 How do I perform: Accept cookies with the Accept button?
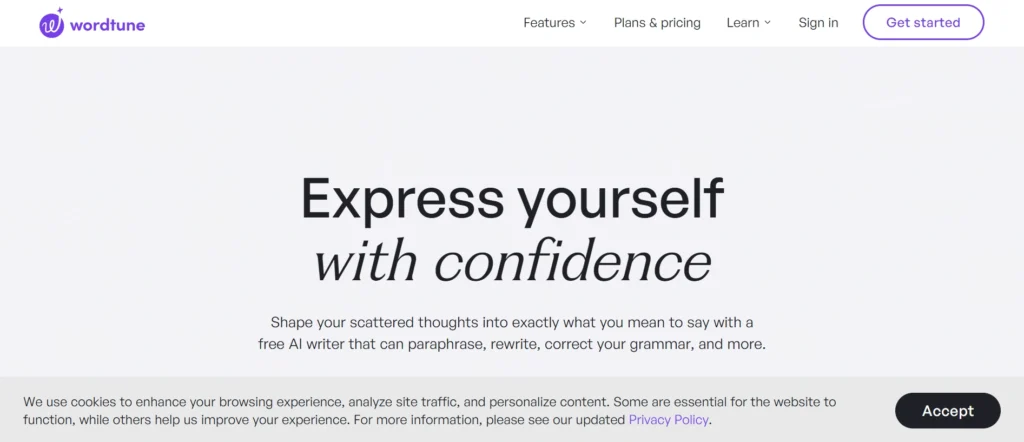coord(947,411)
